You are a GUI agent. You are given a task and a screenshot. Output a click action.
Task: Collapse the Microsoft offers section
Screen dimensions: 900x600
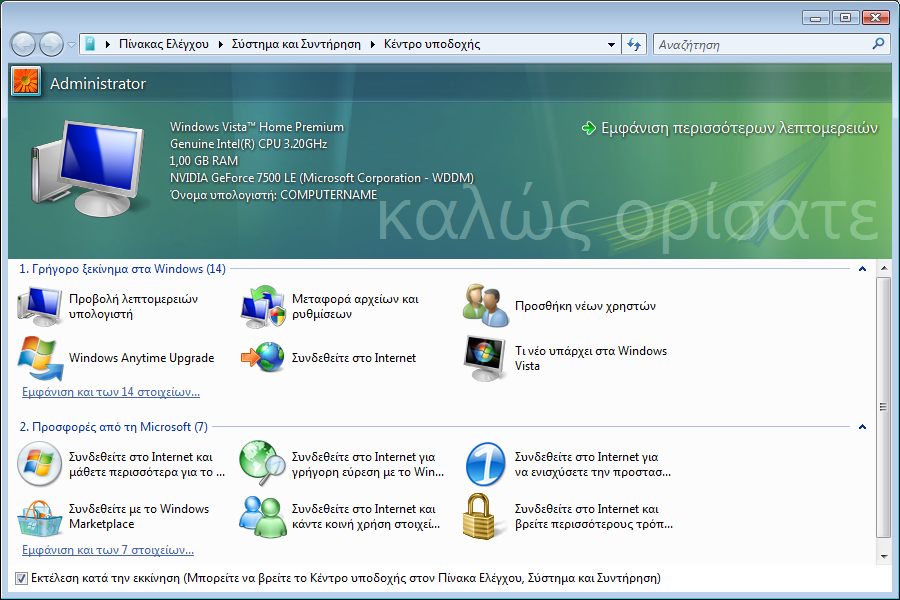pos(862,427)
